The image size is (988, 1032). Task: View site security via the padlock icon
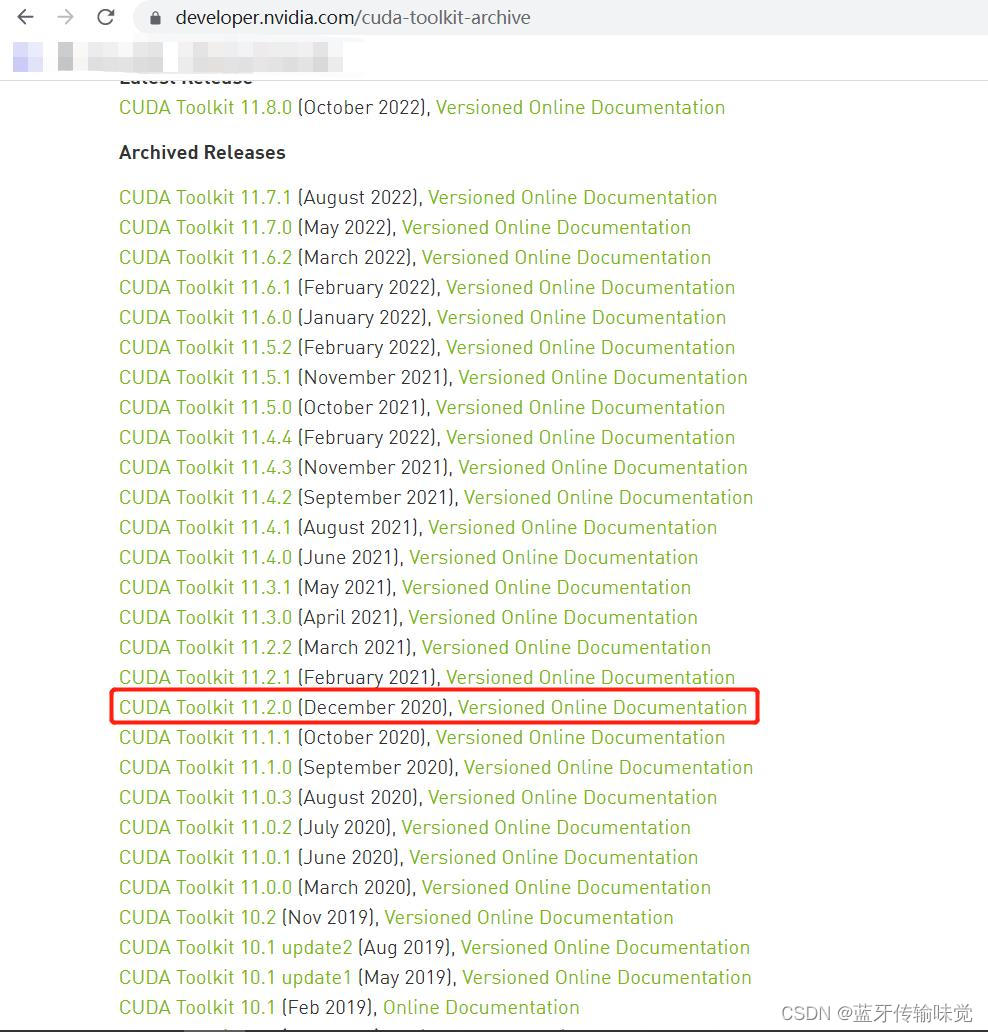coord(155,18)
